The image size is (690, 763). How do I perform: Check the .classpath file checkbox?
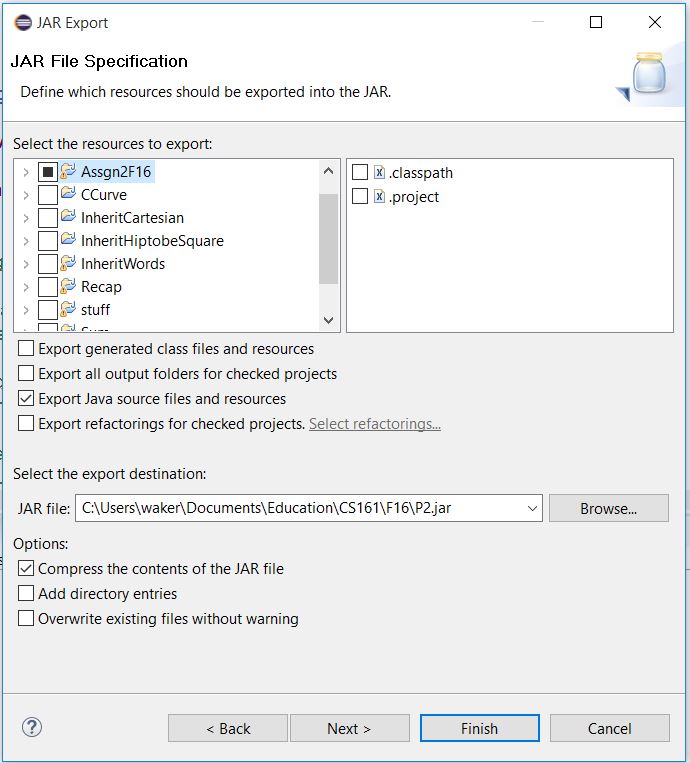[360, 172]
